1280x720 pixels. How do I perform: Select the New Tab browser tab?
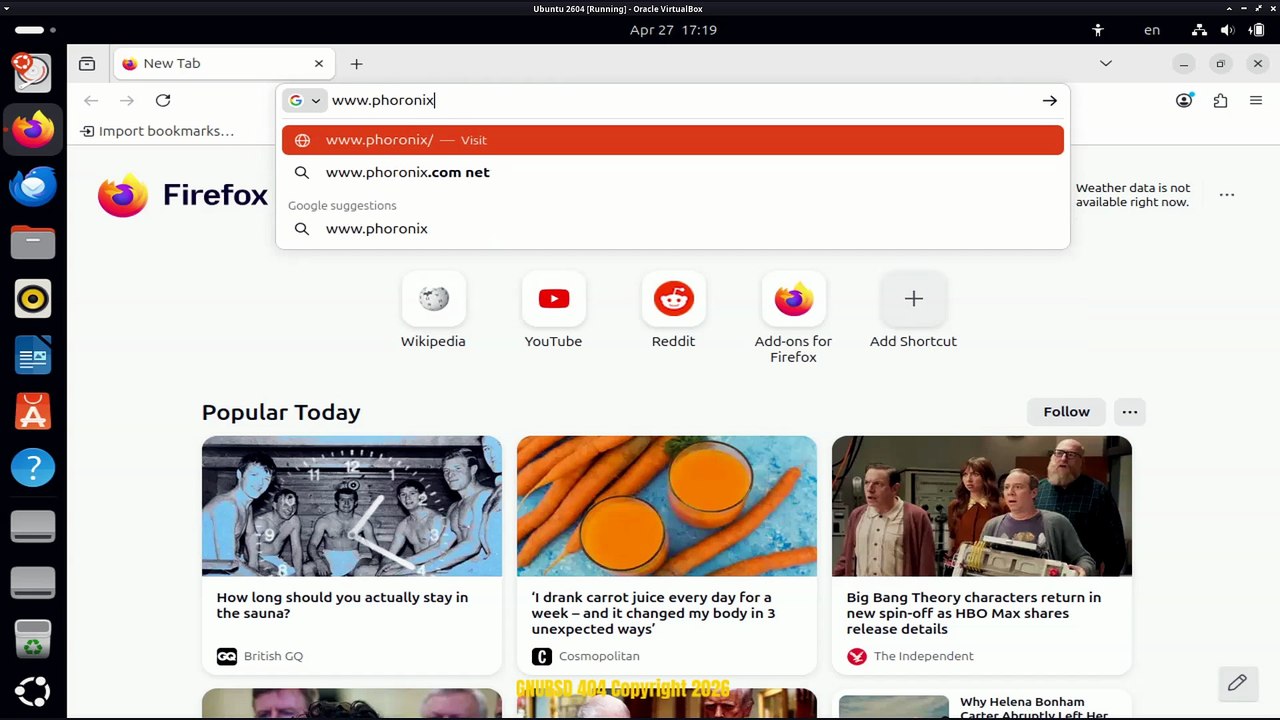pos(223,63)
